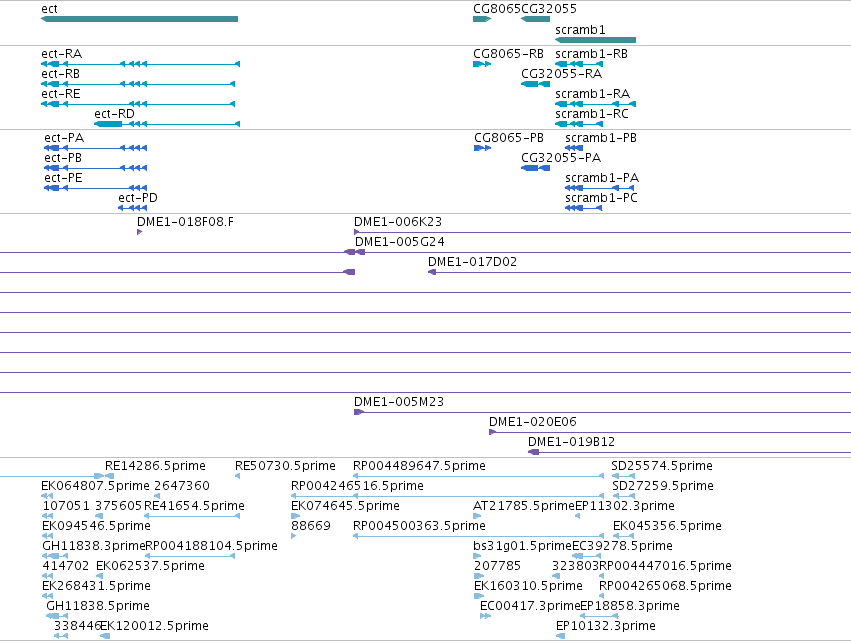Select the RP004246516.5prime EST label
This screenshot has height=641, width=851.
[357, 486]
